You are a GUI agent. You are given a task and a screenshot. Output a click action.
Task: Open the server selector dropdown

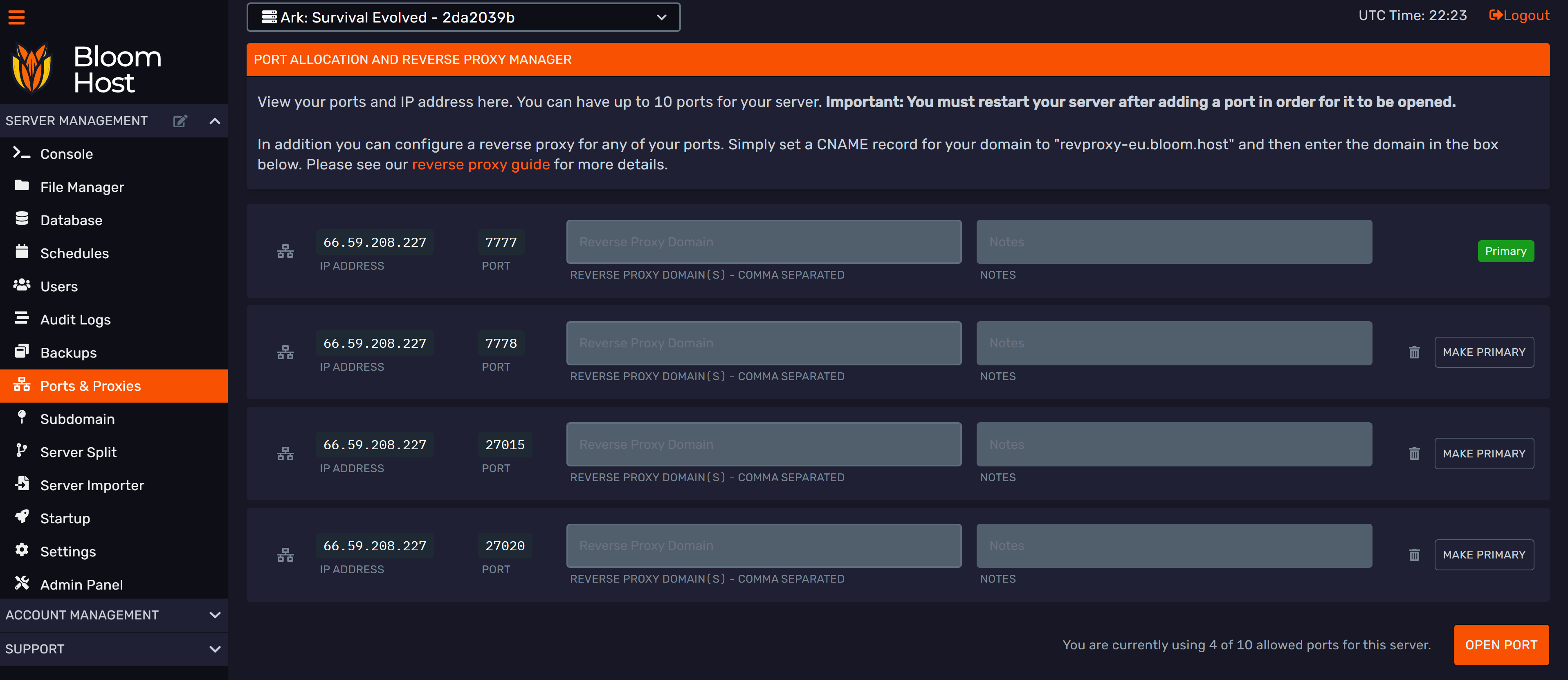463,18
